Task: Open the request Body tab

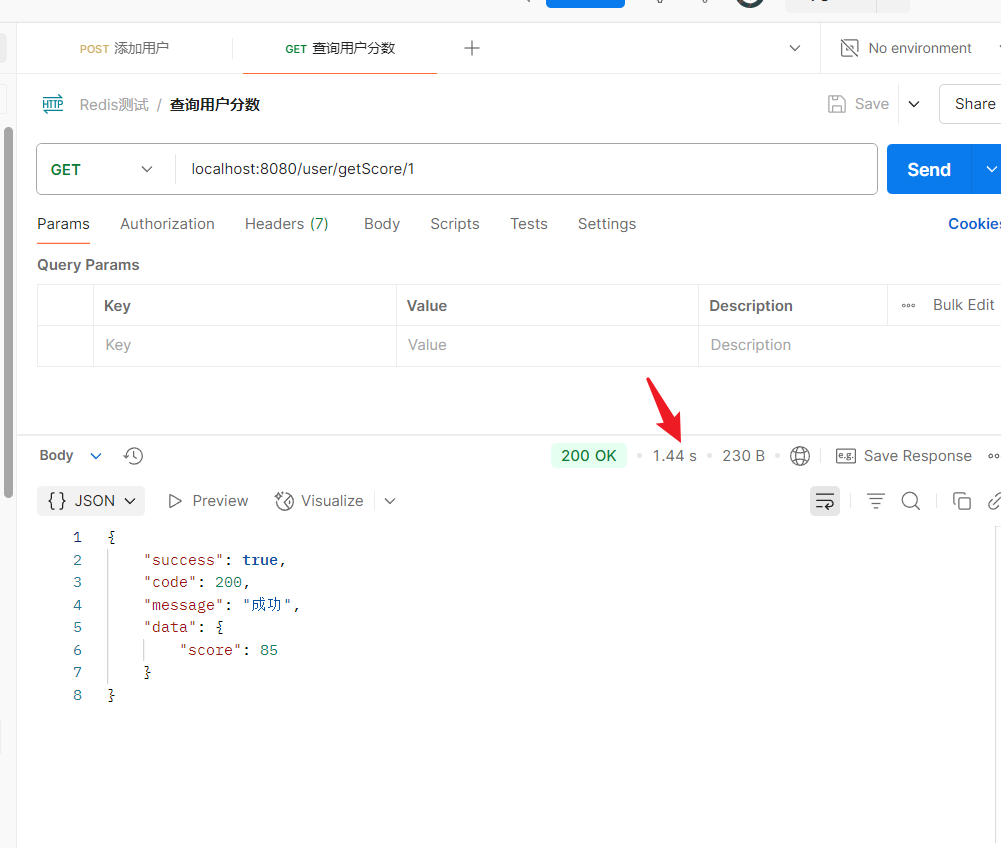Action: pyautogui.click(x=382, y=224)
